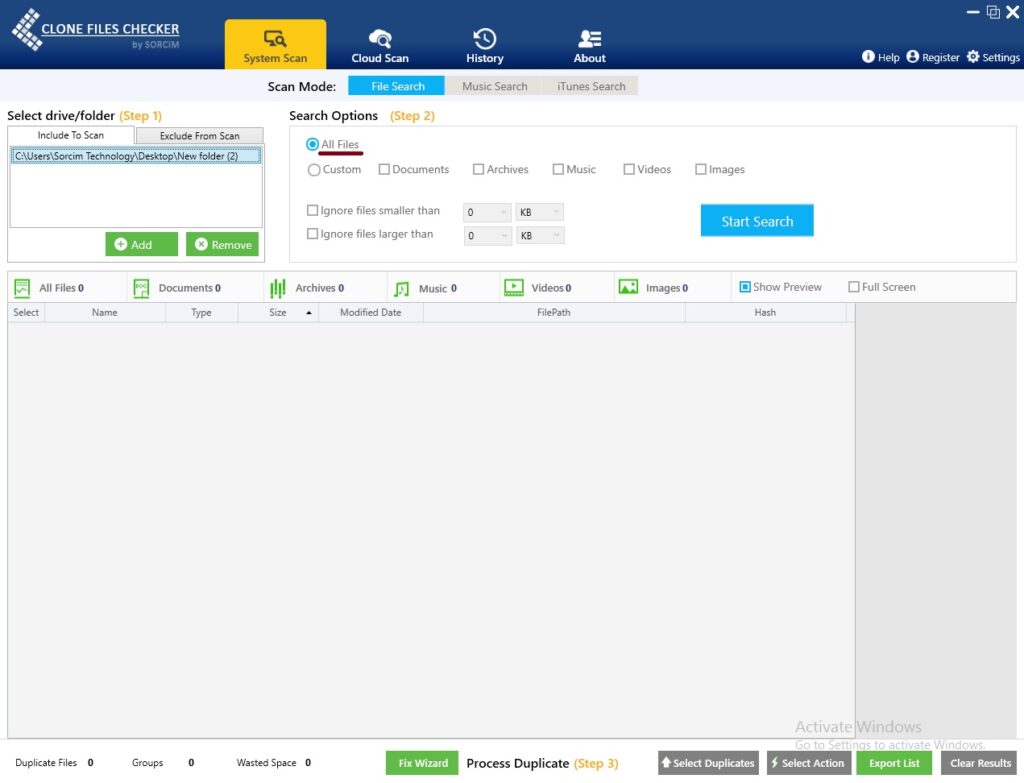Screen dimensions: 1024x783
Task: Open the System Scan tab
Action: (x=275, y=44)
